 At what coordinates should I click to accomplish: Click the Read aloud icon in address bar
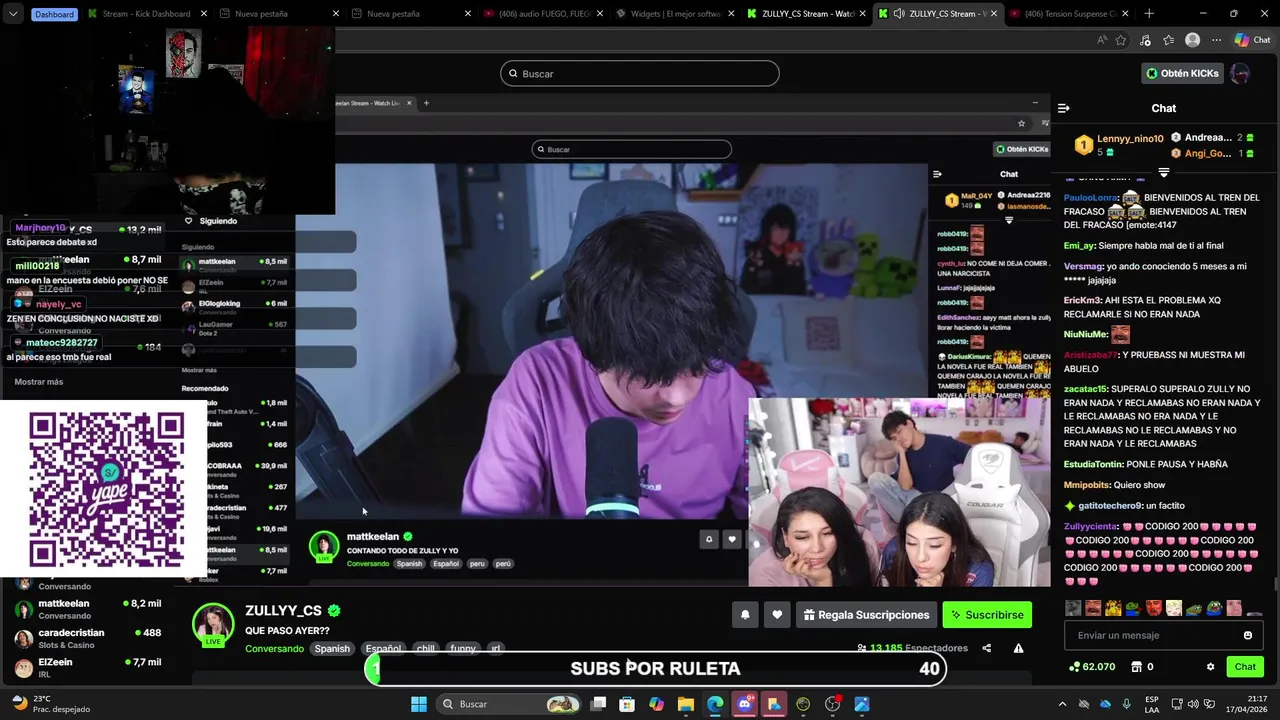coord(1101,40)
